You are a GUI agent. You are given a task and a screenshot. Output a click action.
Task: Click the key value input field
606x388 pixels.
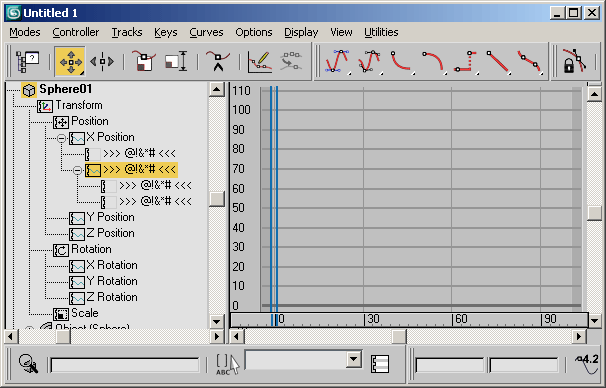(524, 365)
